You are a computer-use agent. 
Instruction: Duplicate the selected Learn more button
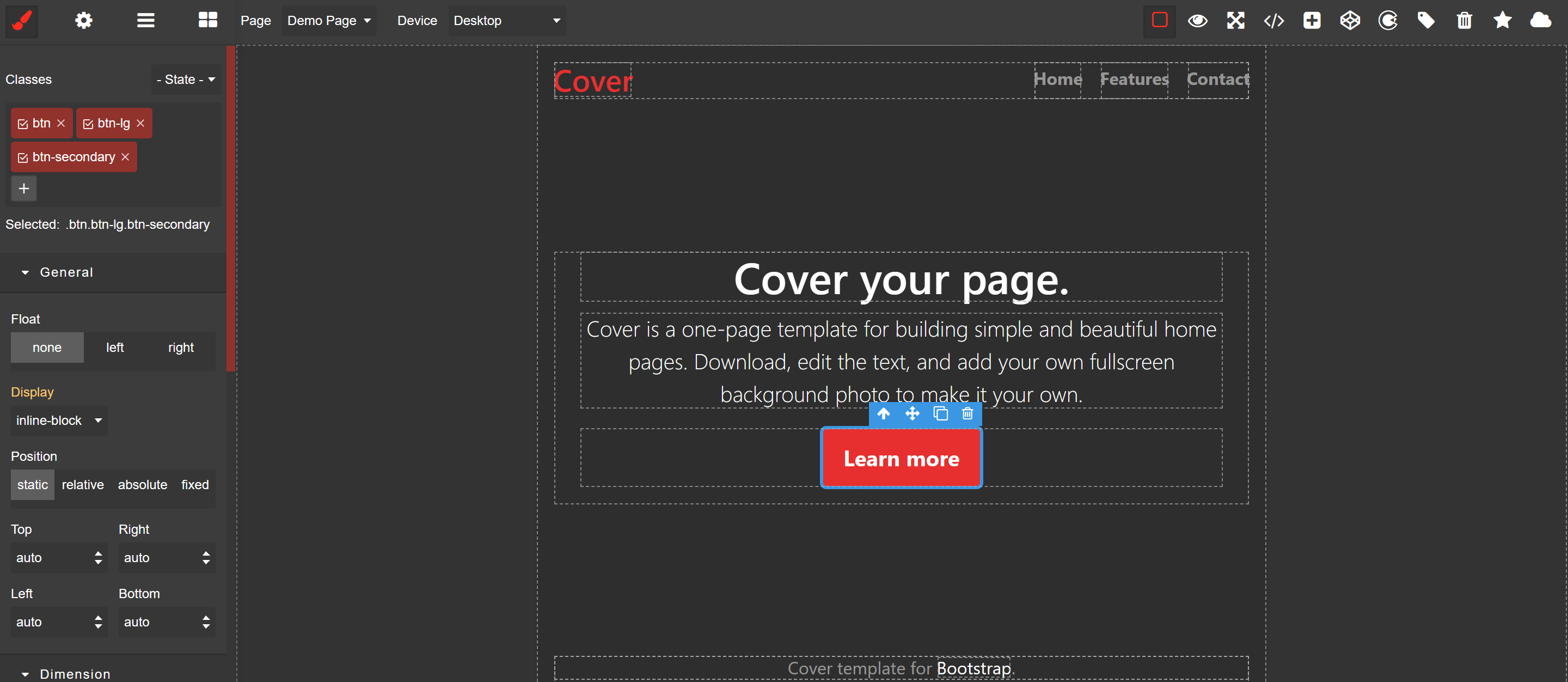(940, 414)
